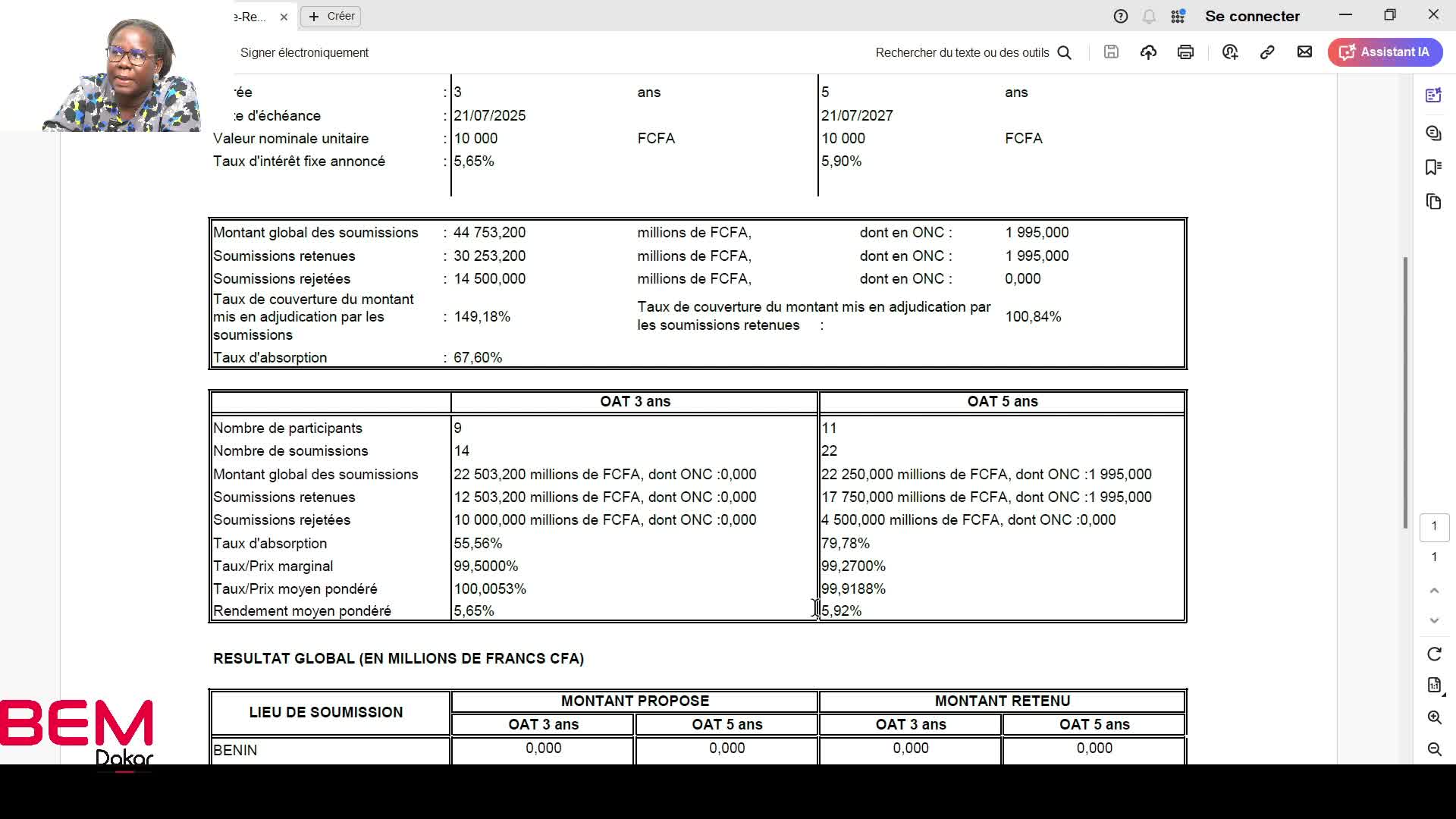
Task: Go to next page arrow
Action: coord(1434,620)
